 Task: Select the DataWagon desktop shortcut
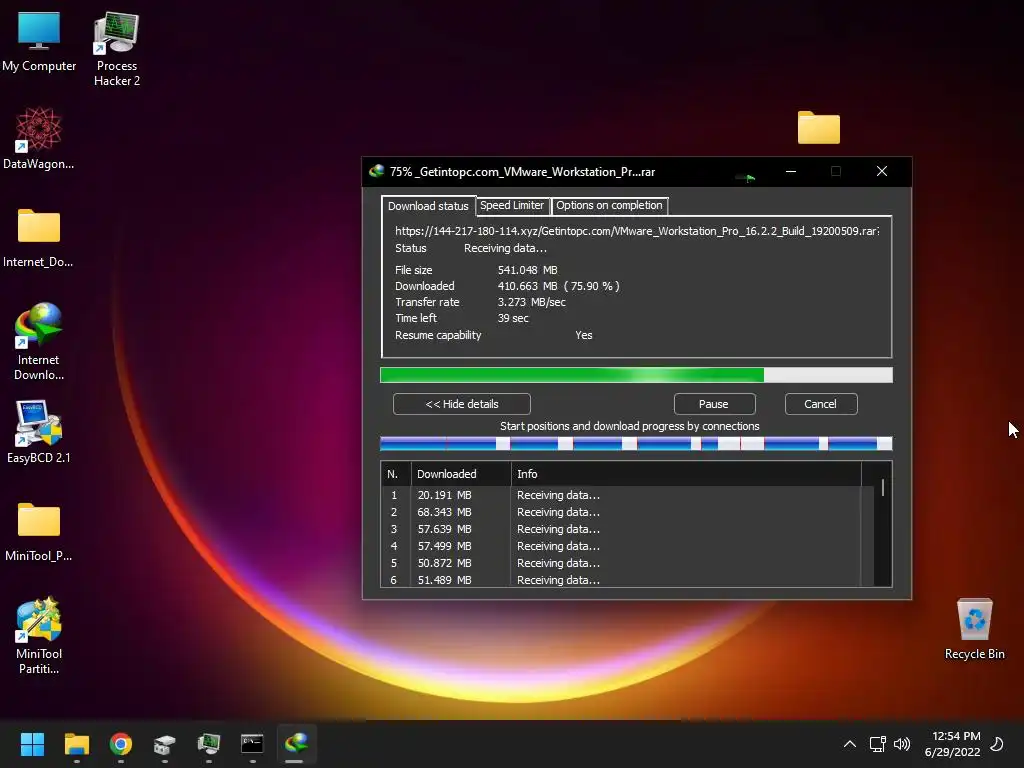click(39, 139)
